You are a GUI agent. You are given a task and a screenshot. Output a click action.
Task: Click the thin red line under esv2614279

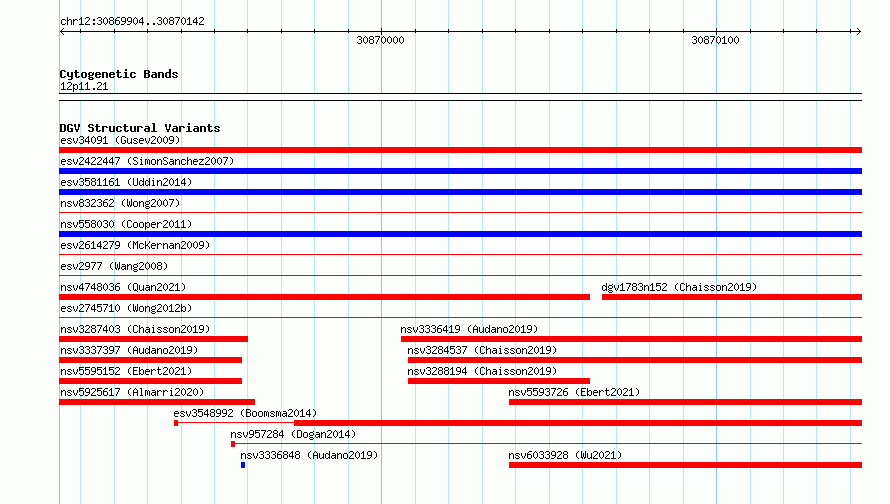[x=460, y=254]
